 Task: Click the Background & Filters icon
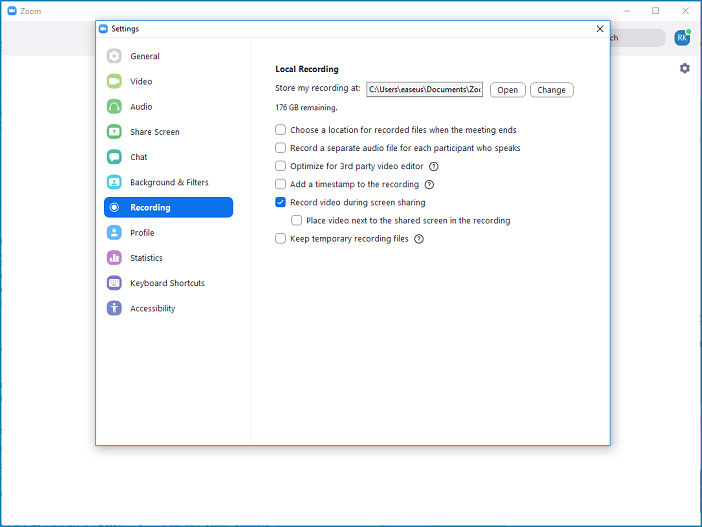tap(114, 183)
